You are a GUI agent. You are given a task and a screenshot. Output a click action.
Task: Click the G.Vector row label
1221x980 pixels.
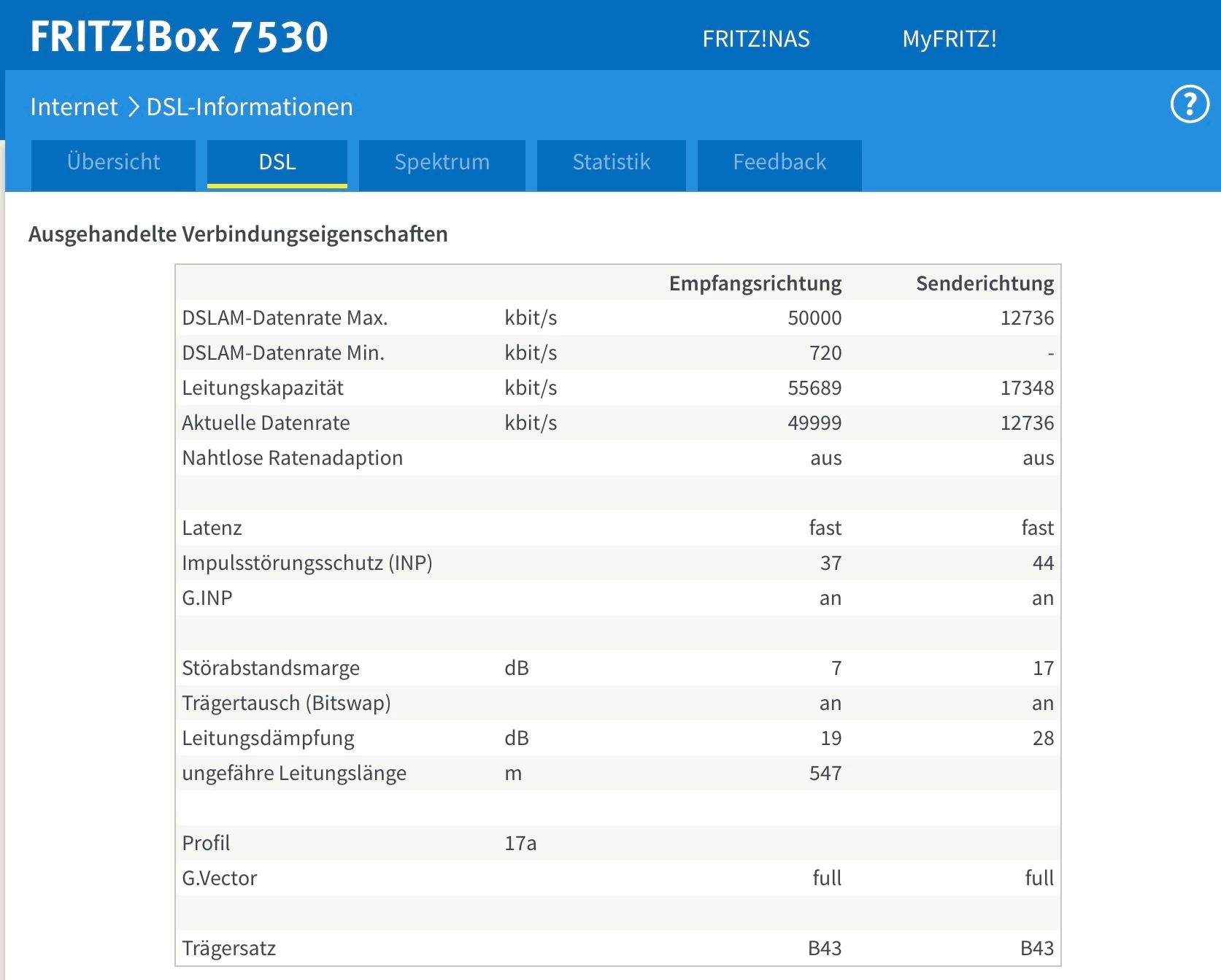[220, 879]
